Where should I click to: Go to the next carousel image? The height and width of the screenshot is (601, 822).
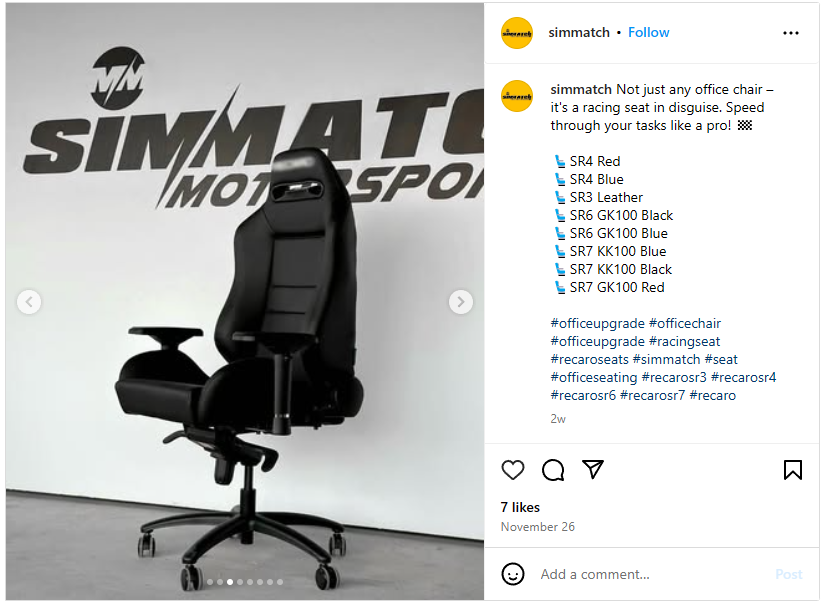pos(461,302)
